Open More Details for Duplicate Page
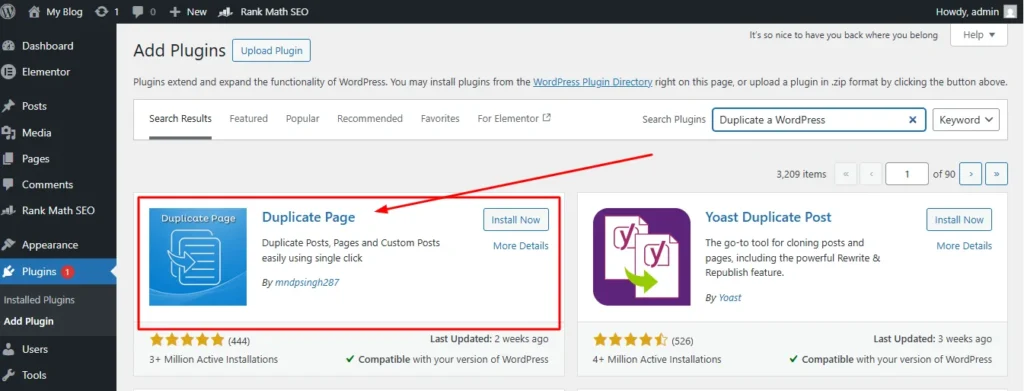The height and width of the screenshot is (391, 1024). [x=520, y=246]
